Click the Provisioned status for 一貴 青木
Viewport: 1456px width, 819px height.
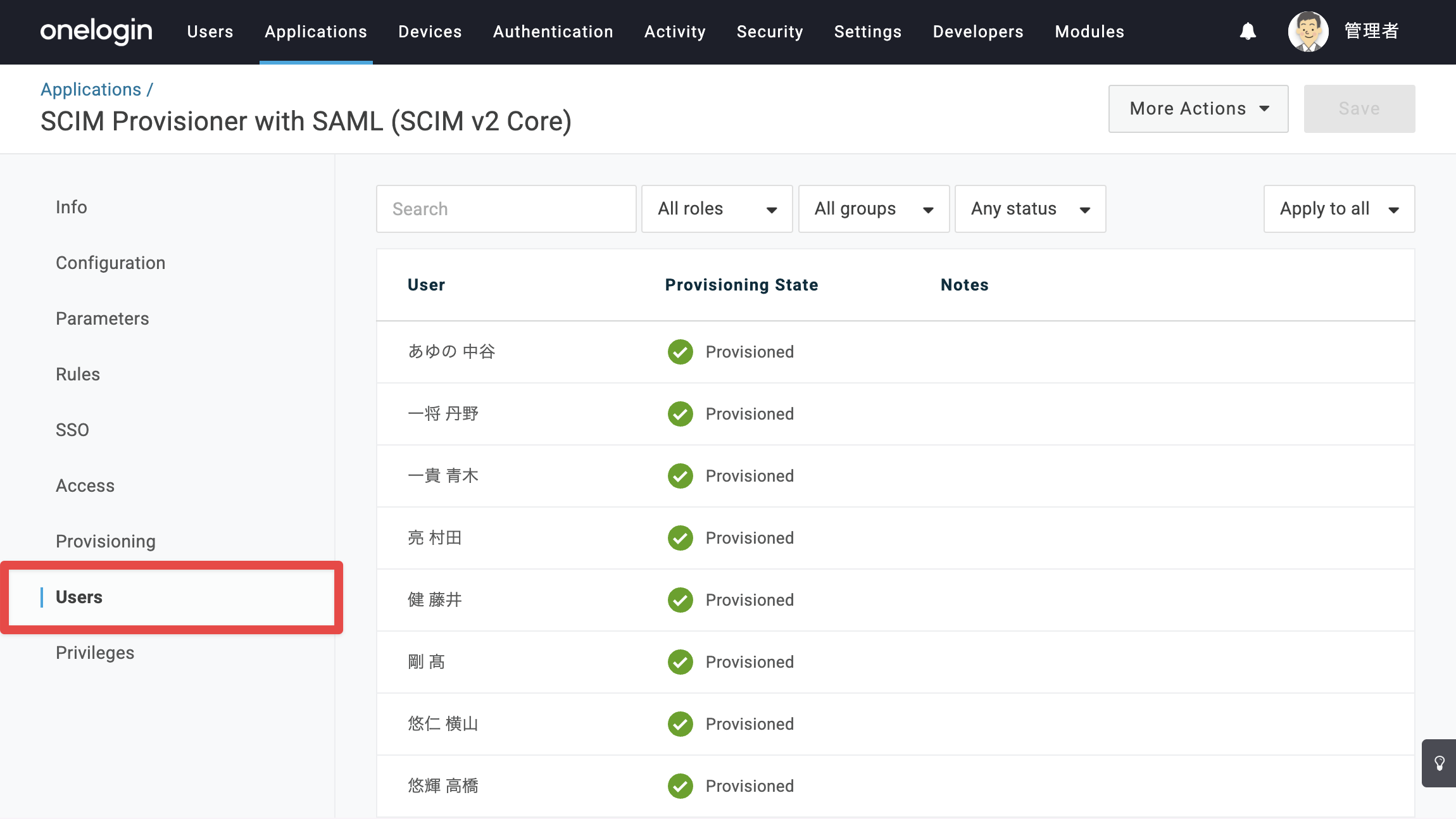click(750, 476)
